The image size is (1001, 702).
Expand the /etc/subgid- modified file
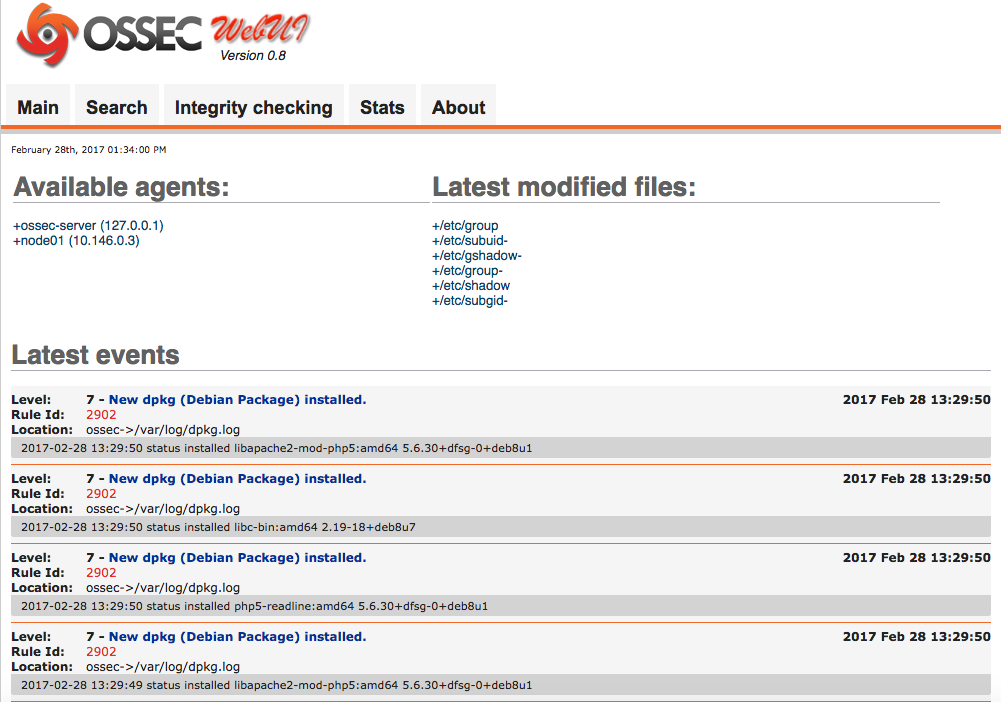click(470, 301)
